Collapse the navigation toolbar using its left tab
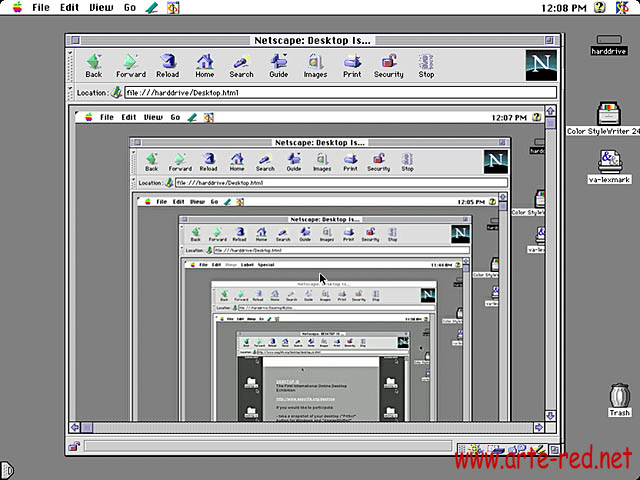Screen dimensions: 640x480 [72, 66]
